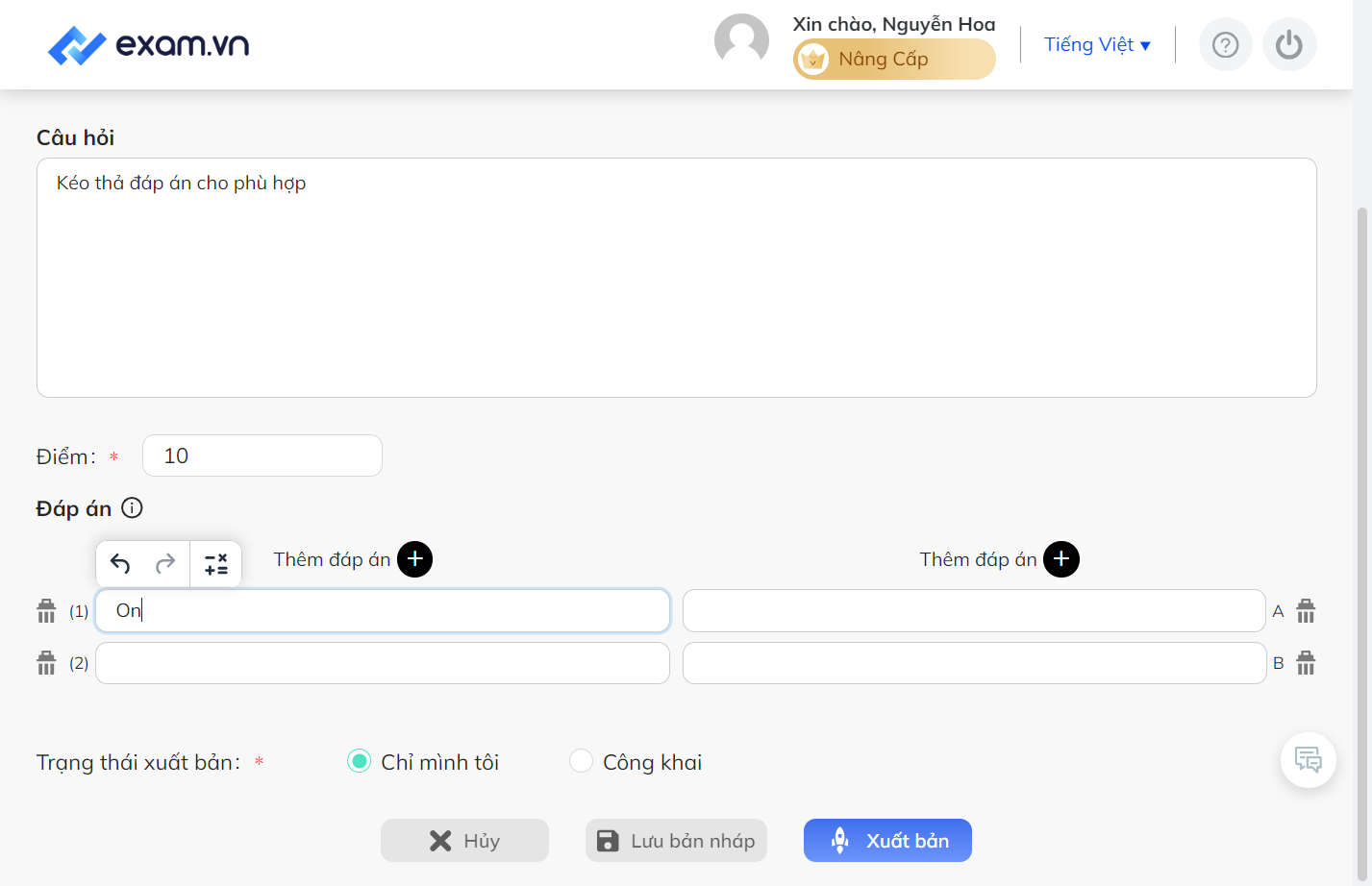
Task: Click the Điểm score input field
Action: [x=262, y=455]
